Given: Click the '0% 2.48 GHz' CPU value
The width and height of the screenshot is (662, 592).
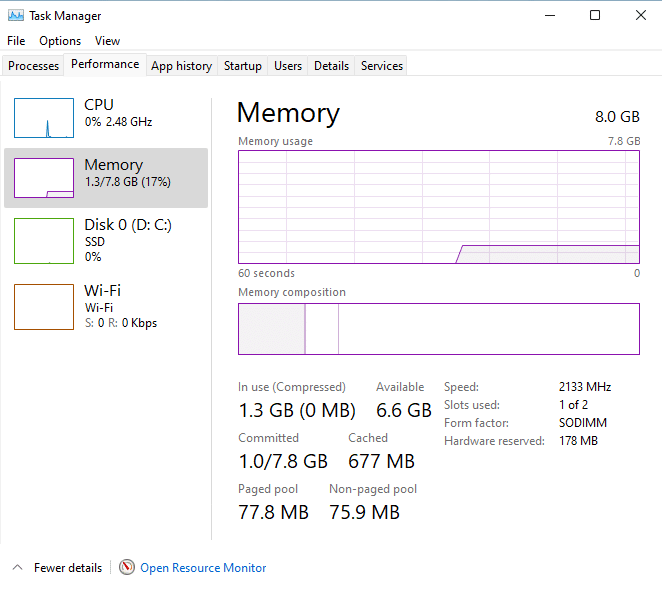Looking at the screenshot, I should pyautogui.click(x=118, y=122).
